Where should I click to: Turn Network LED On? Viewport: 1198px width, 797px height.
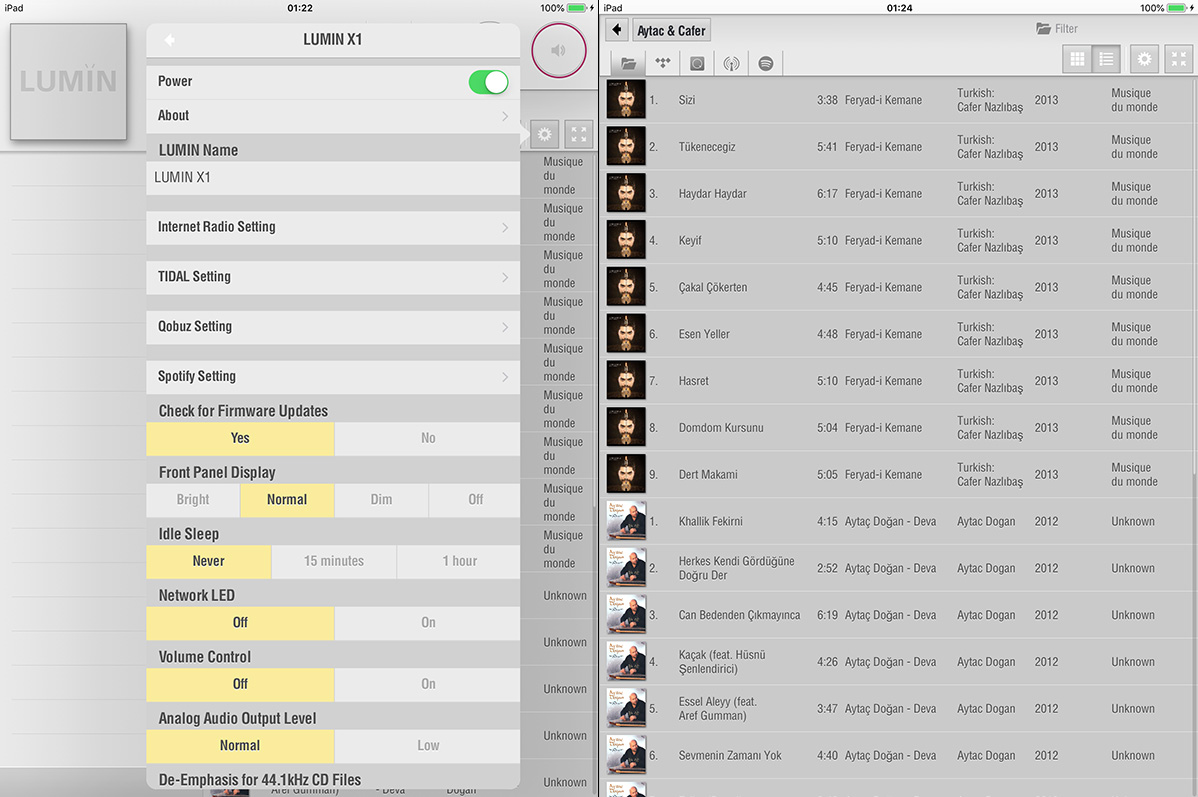coord(427,622)
